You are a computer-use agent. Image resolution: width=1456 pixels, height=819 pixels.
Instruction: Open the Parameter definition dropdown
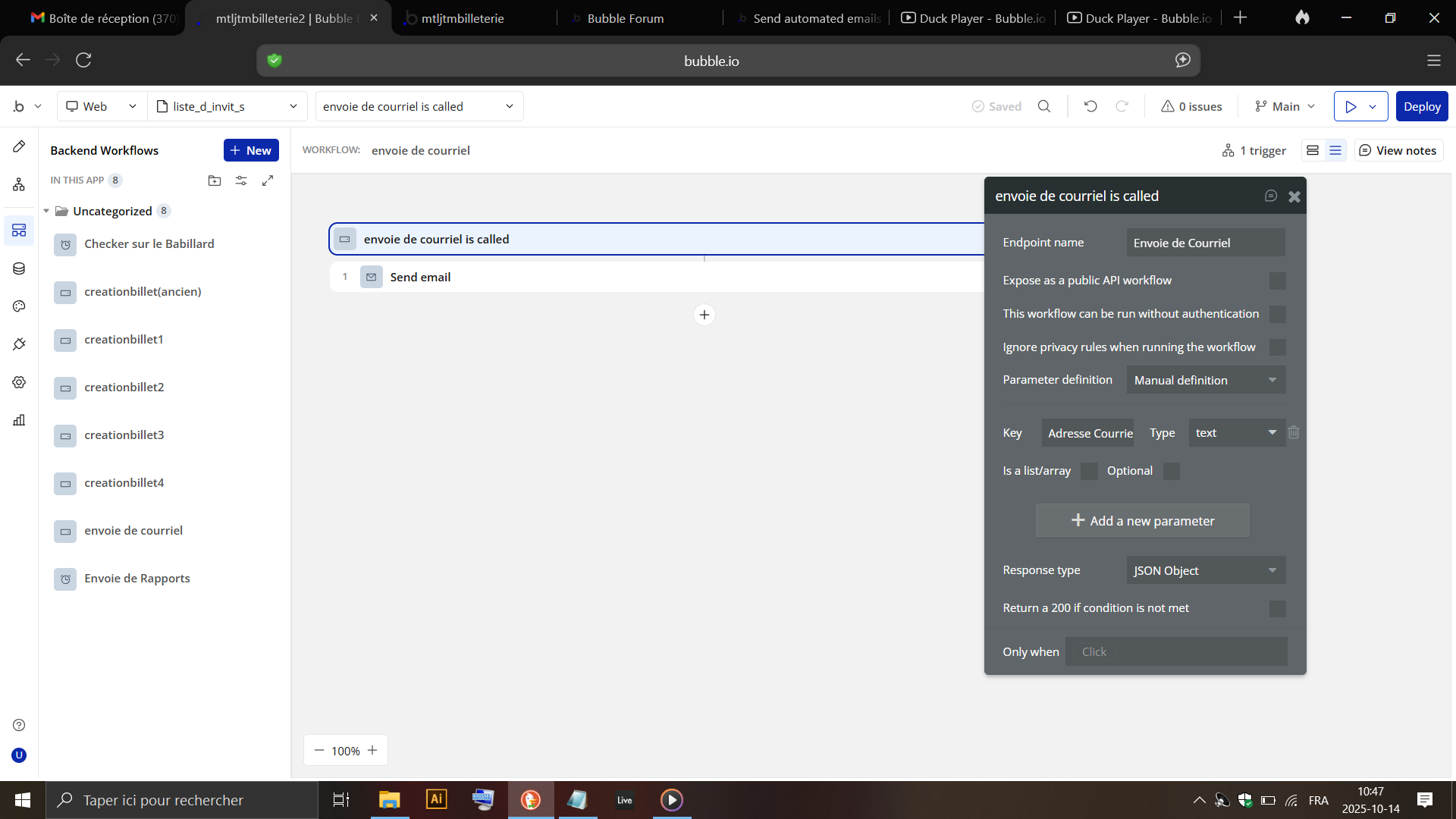1206,380
